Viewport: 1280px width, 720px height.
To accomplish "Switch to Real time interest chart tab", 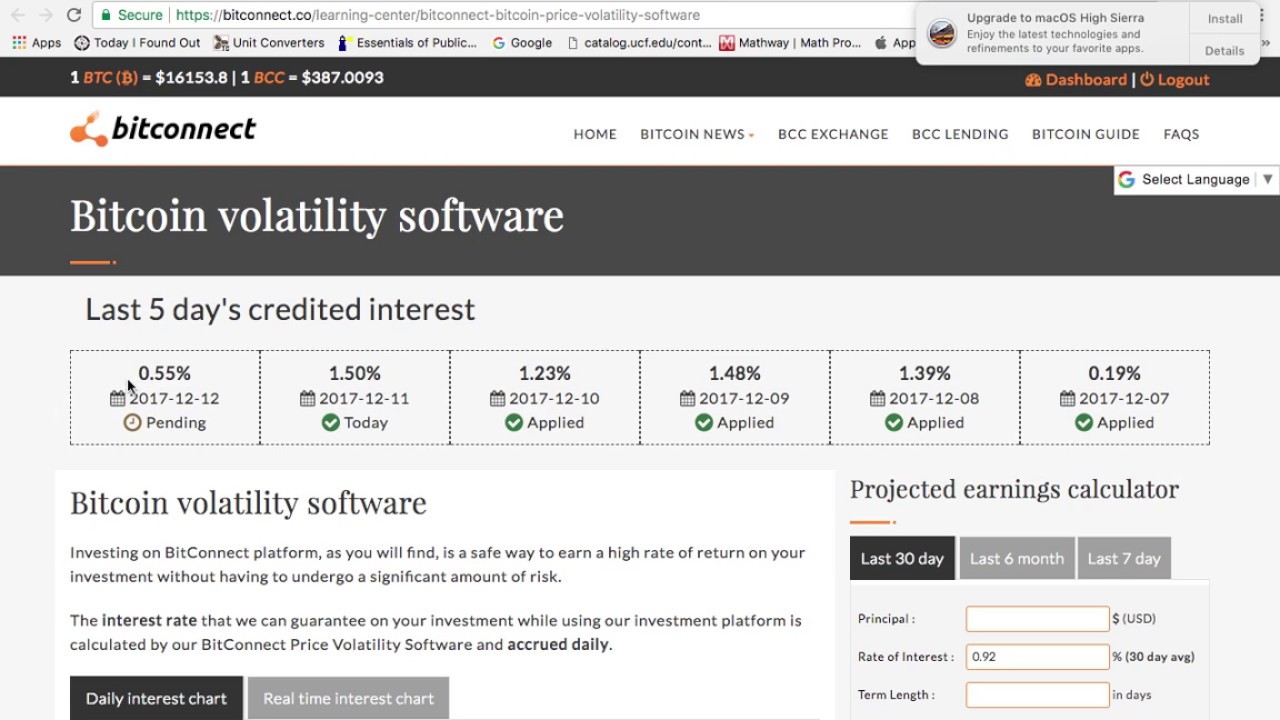I will click(348, 698).
